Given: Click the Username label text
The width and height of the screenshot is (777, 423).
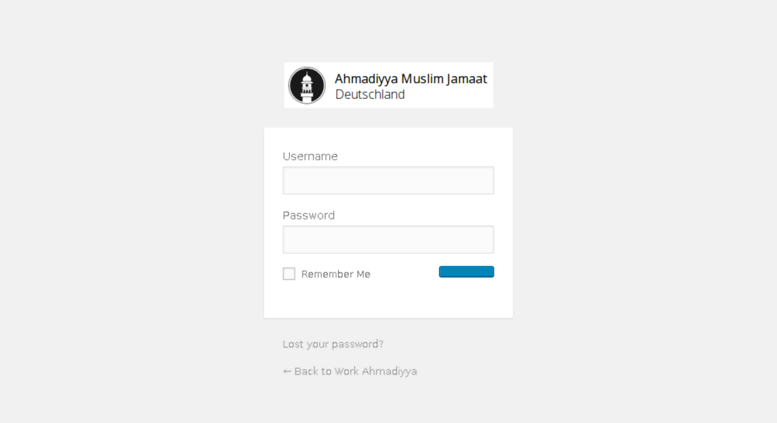Looking at the screenshot, I should point(310,156).
